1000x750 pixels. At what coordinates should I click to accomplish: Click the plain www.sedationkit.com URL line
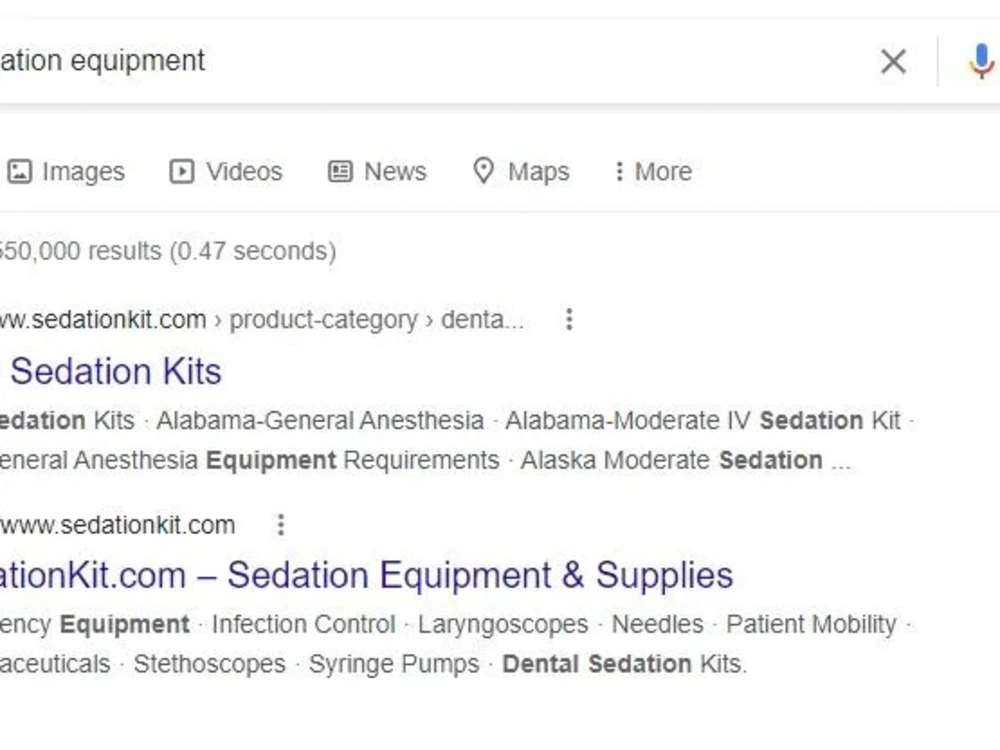[x=117, y=526]
